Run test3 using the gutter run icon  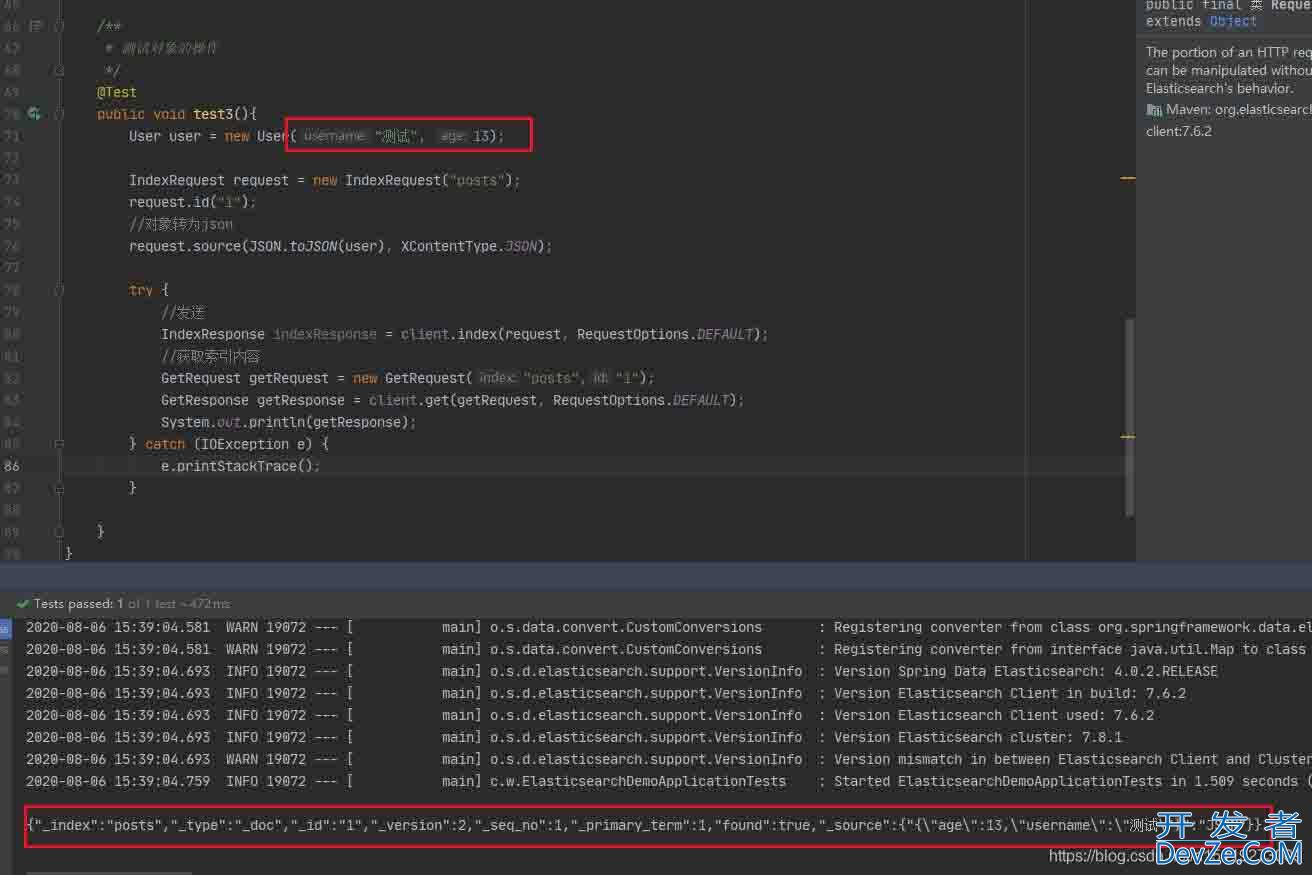click(34, 114)
